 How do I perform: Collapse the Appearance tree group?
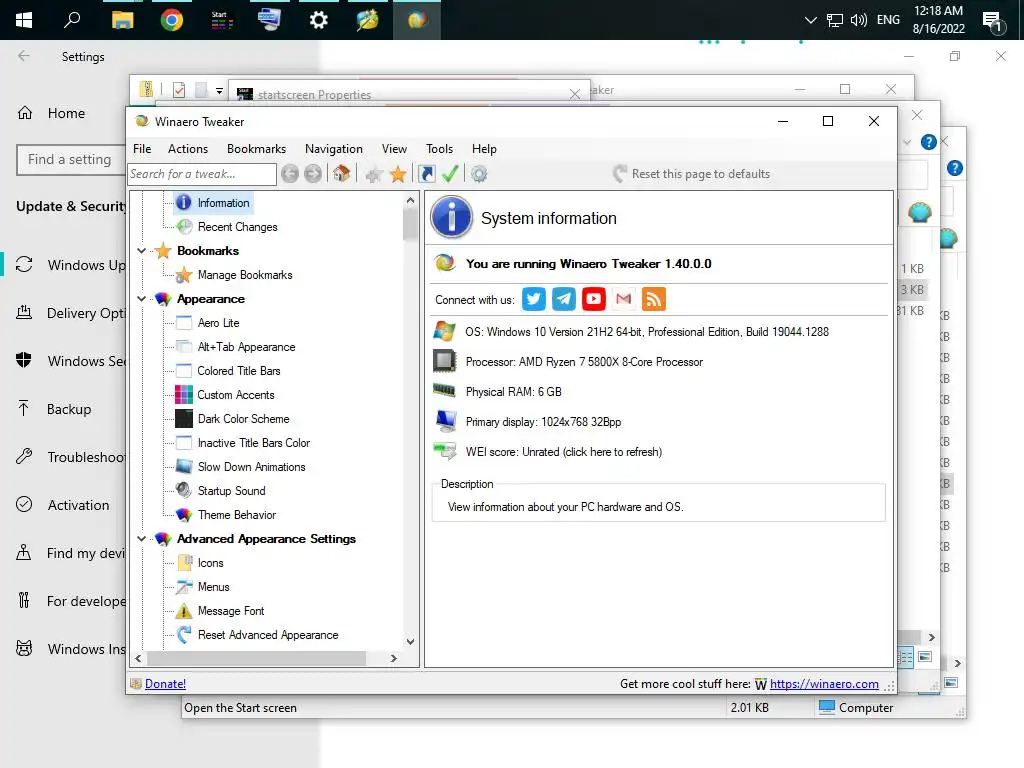[x=142, y=298]
